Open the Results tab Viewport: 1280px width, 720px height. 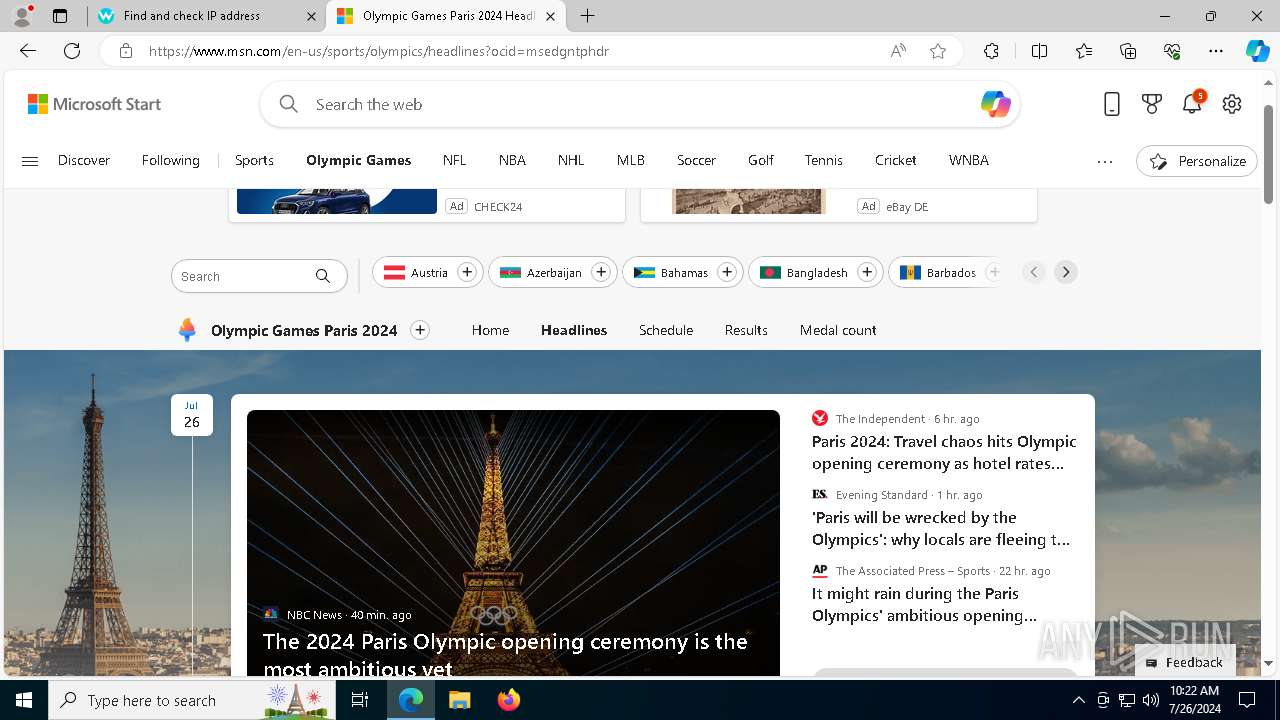(746, 330)
